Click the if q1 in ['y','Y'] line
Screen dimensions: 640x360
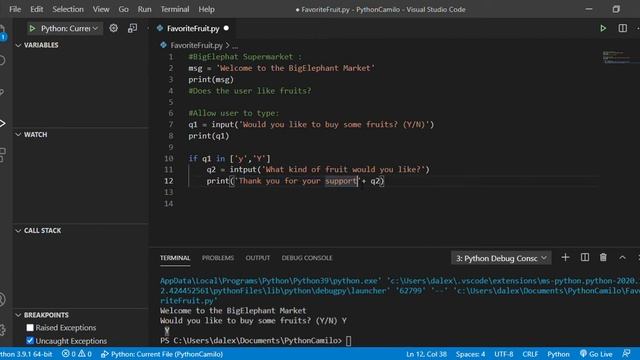click(x=229, y=158)
